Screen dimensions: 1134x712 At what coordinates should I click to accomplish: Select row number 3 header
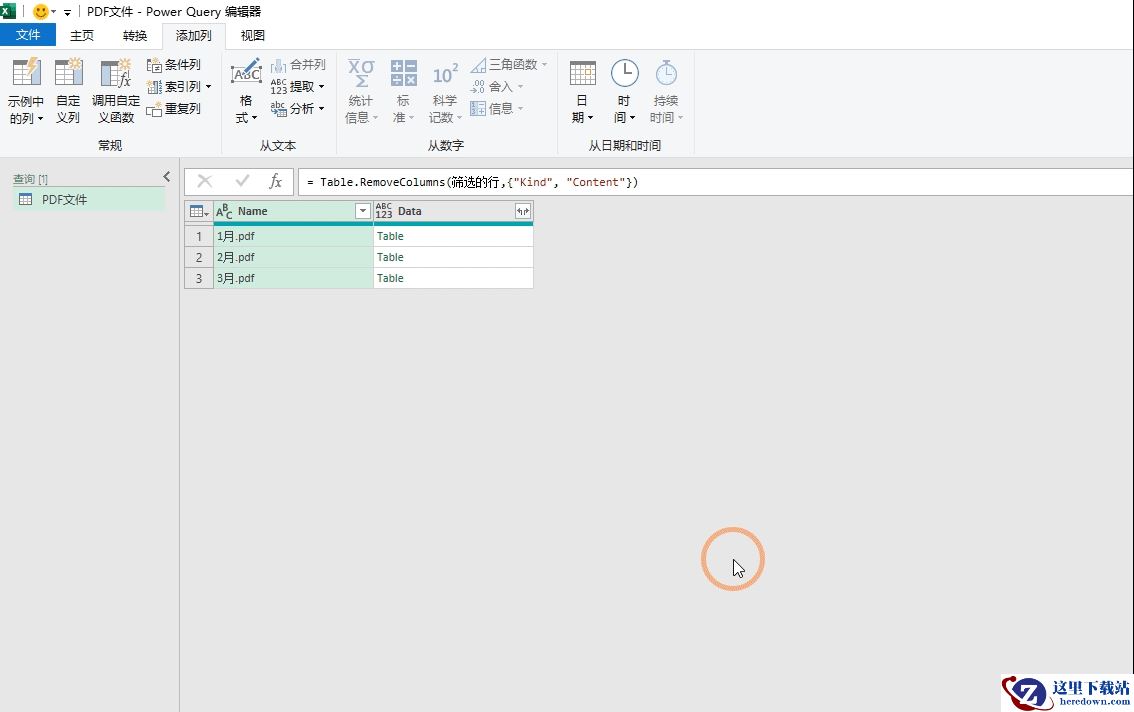coord(199,278)
